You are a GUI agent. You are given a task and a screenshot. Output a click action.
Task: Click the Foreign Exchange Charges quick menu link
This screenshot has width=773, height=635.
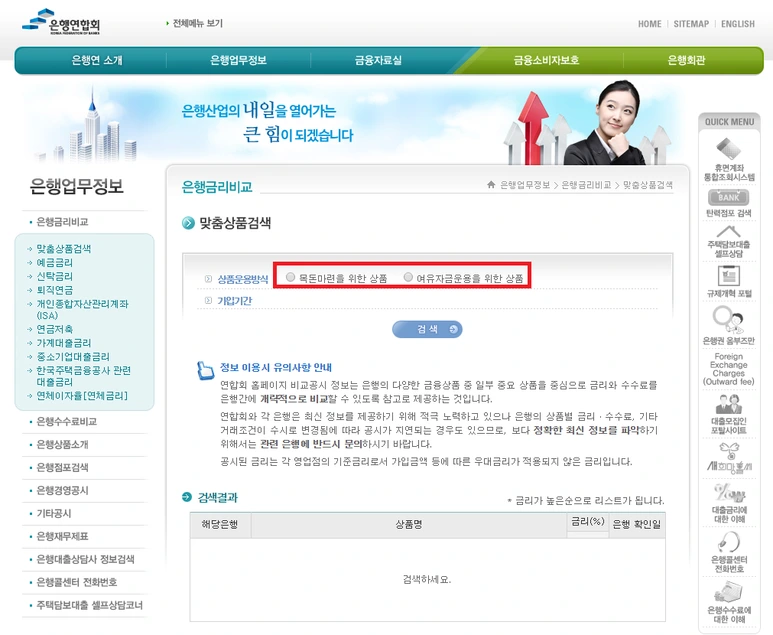click(x=729, y=369)
